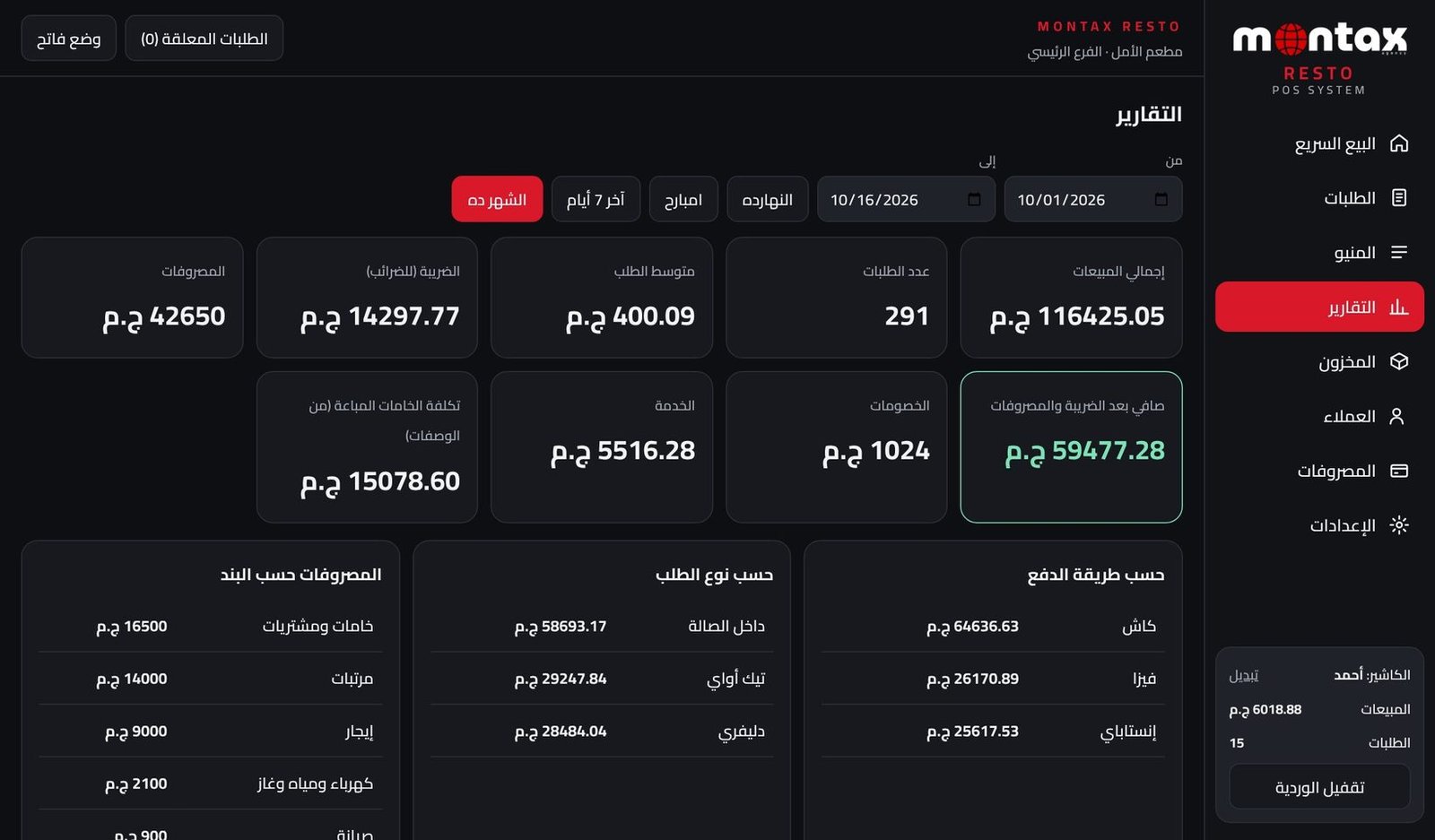Open المخزون sidebar item
Viewport: 1435px width, 840px height.
pyautogui.click(x=1319, y=361)
